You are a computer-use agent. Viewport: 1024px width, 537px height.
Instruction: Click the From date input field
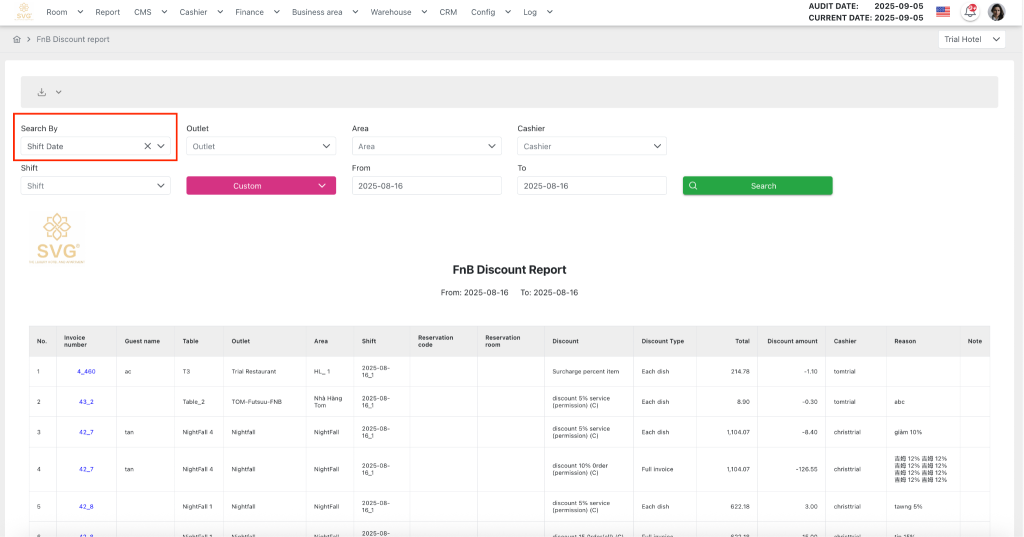[426, 186]
